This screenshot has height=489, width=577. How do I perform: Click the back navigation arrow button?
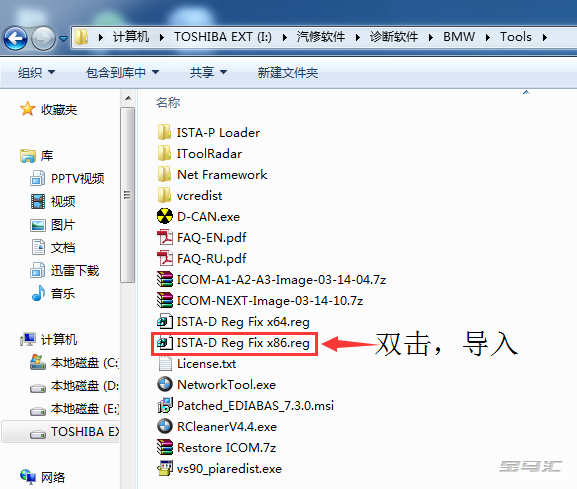coord(15,38)
